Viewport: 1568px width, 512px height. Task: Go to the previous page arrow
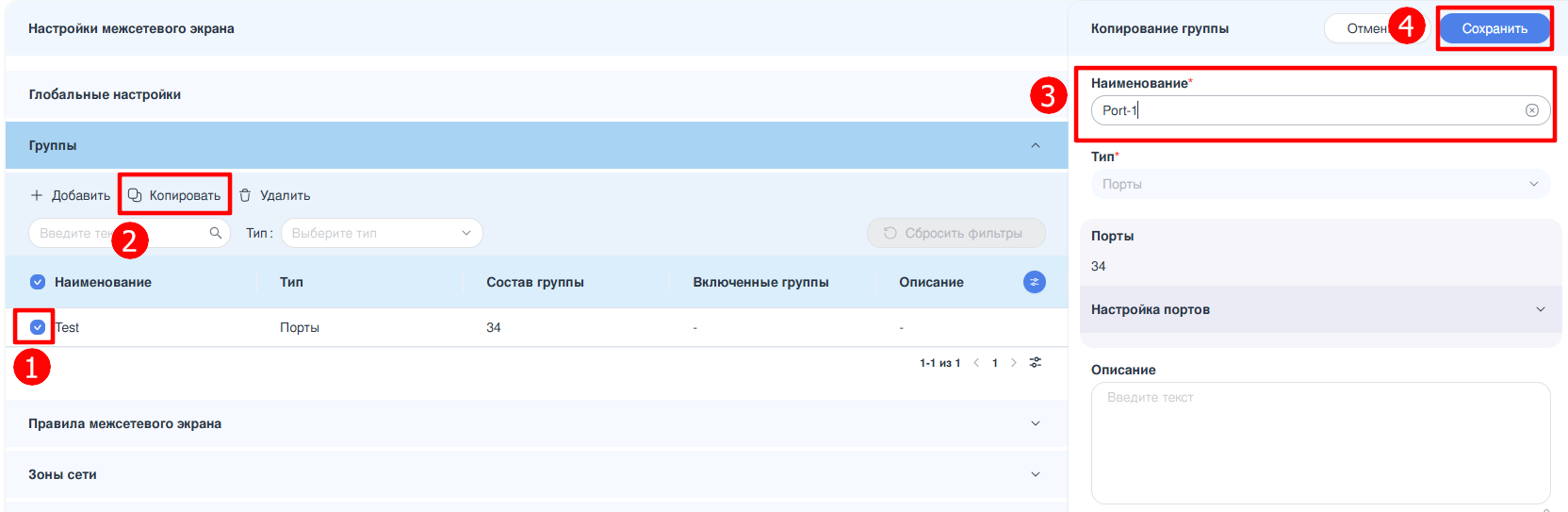click(976, 363)
